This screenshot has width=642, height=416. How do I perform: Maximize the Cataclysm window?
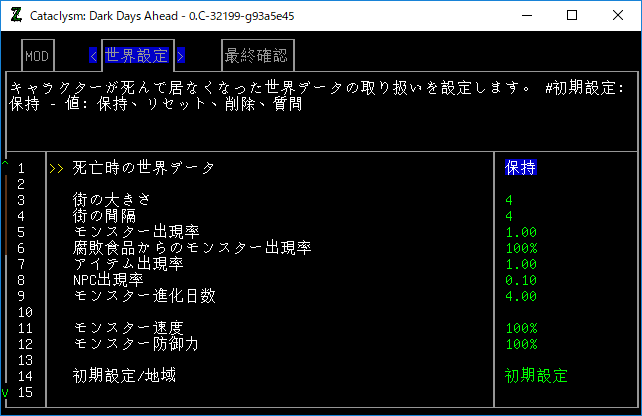point(572,15)
